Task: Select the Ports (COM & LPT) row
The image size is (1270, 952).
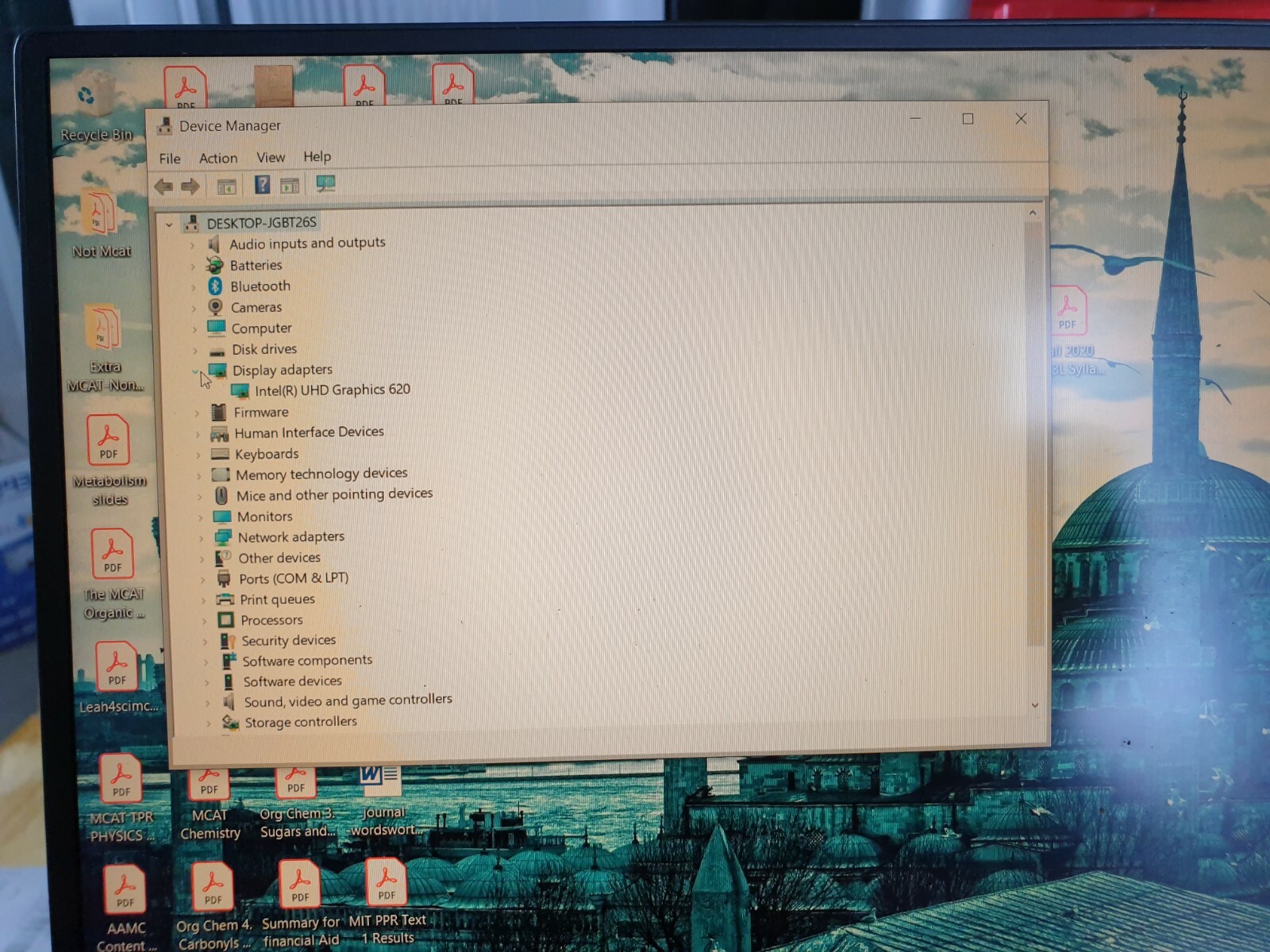Action: (x=293, y=578)
